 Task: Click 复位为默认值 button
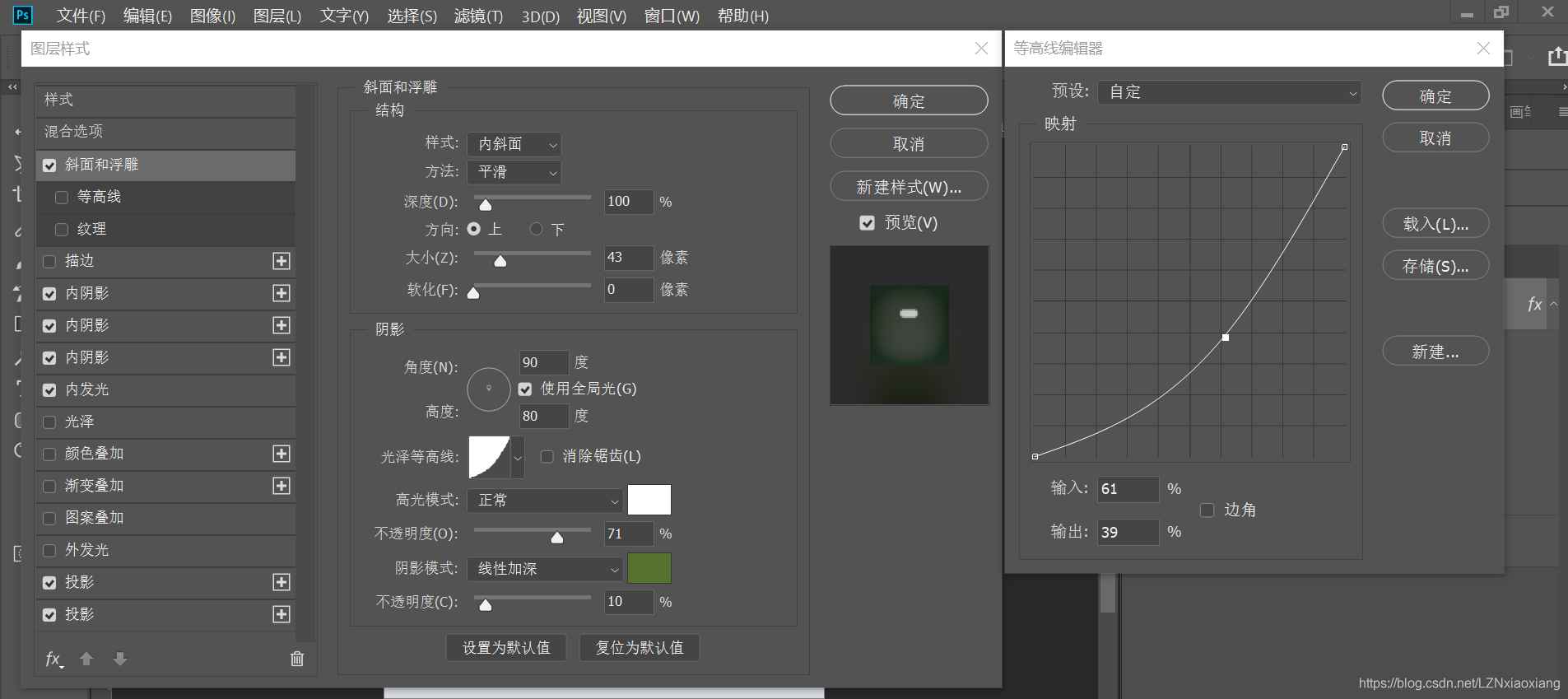tap(640, 648)
